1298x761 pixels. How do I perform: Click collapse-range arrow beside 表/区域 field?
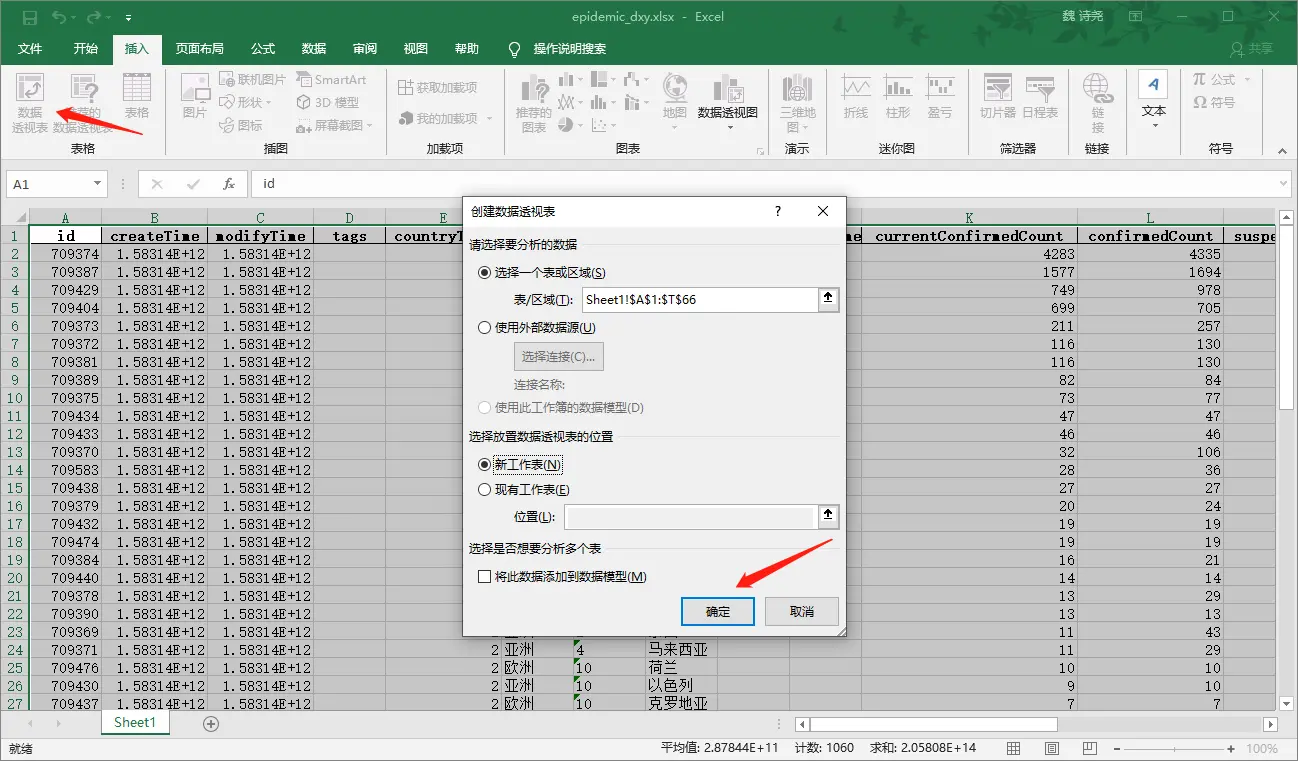(828, 299)
